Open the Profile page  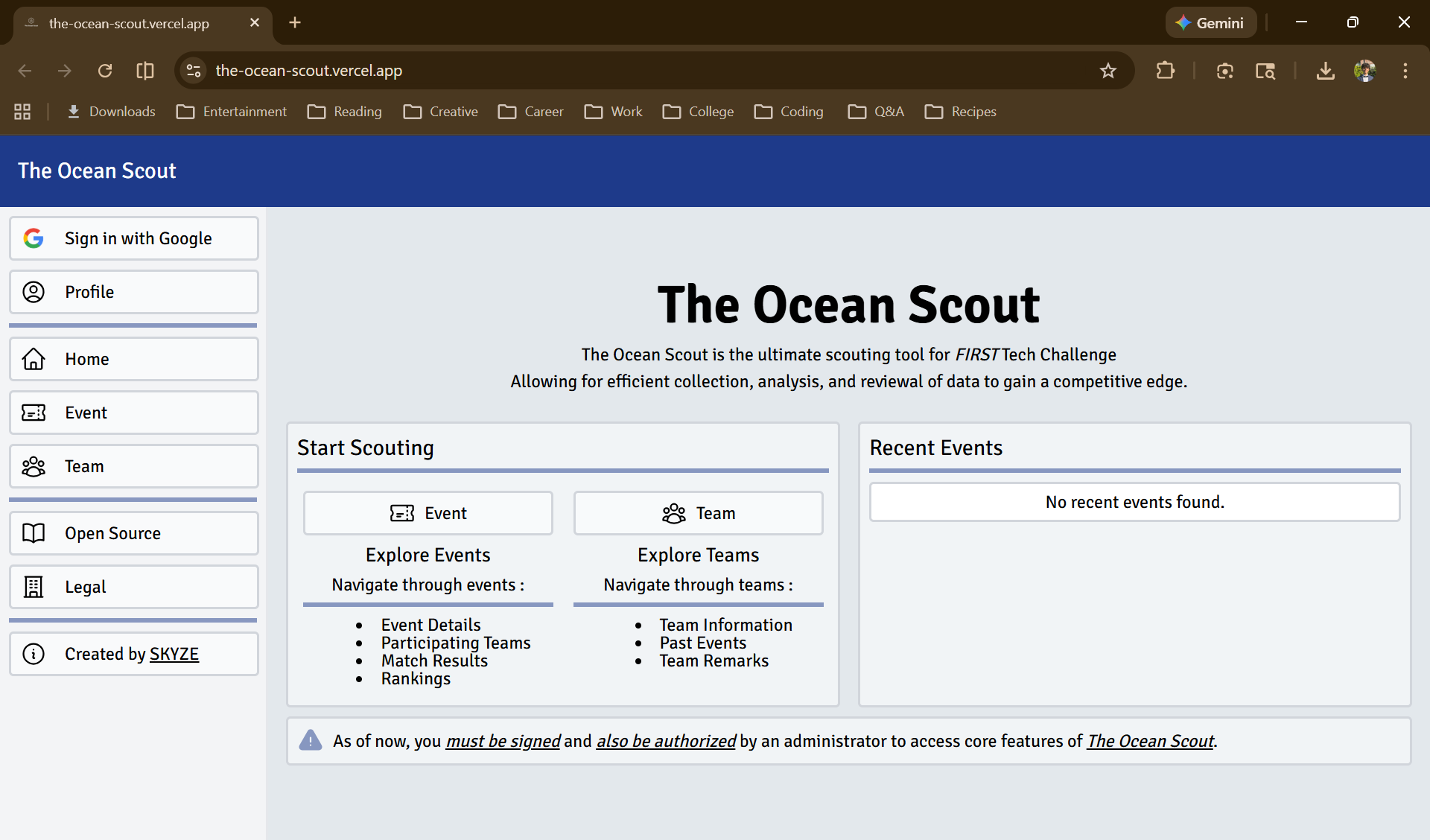[134, 292]
